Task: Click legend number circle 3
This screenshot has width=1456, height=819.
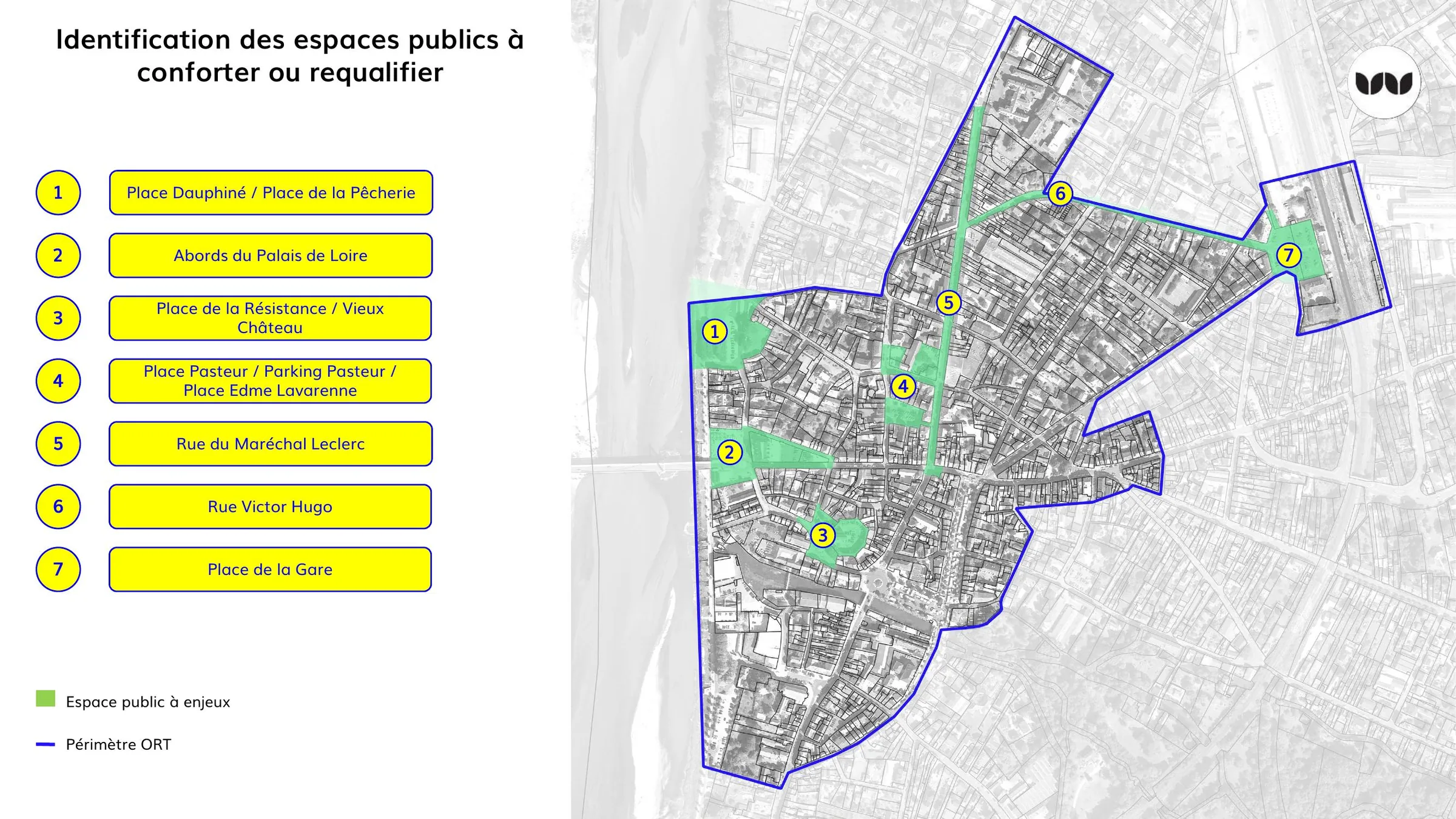Action: pyautogui.click(x=58, y=318)
